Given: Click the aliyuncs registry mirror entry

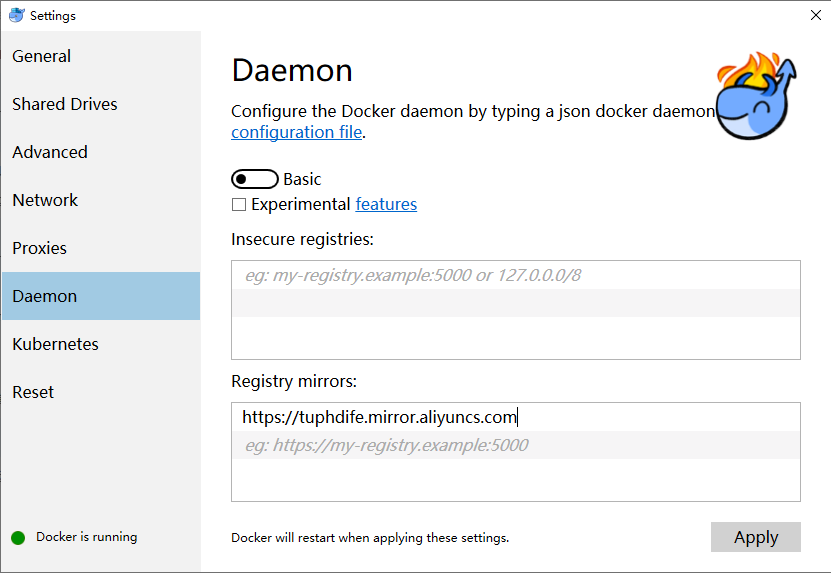Looking at the screenshot, I should tap(379, 417).
